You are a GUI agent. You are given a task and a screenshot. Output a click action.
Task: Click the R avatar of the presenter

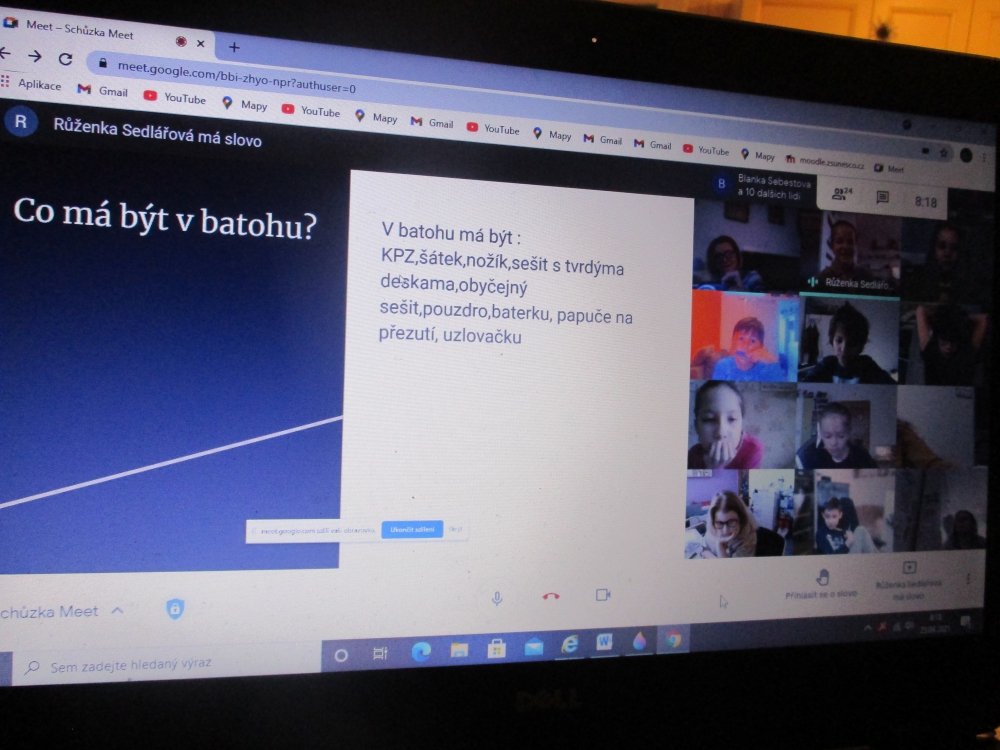pyautogui.click(x=20, y=121)
